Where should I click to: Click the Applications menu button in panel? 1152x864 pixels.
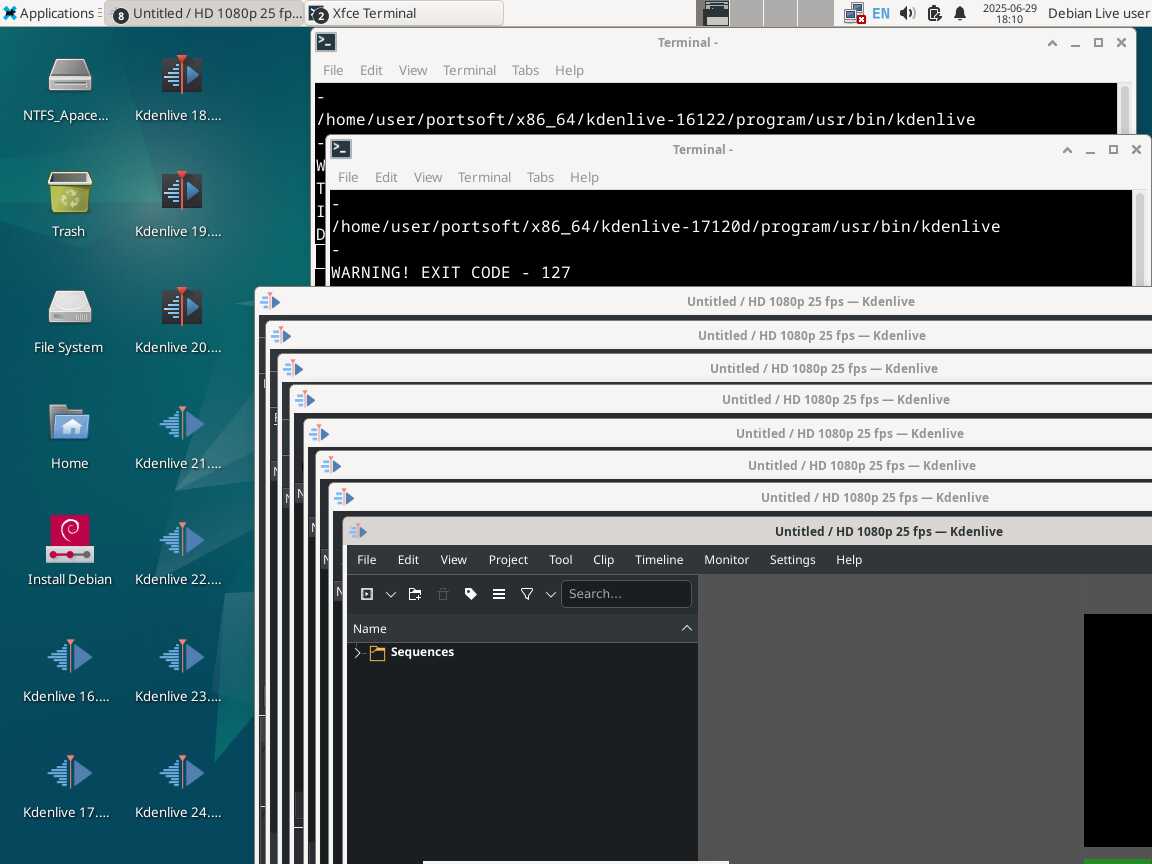(x=51, y=13)
